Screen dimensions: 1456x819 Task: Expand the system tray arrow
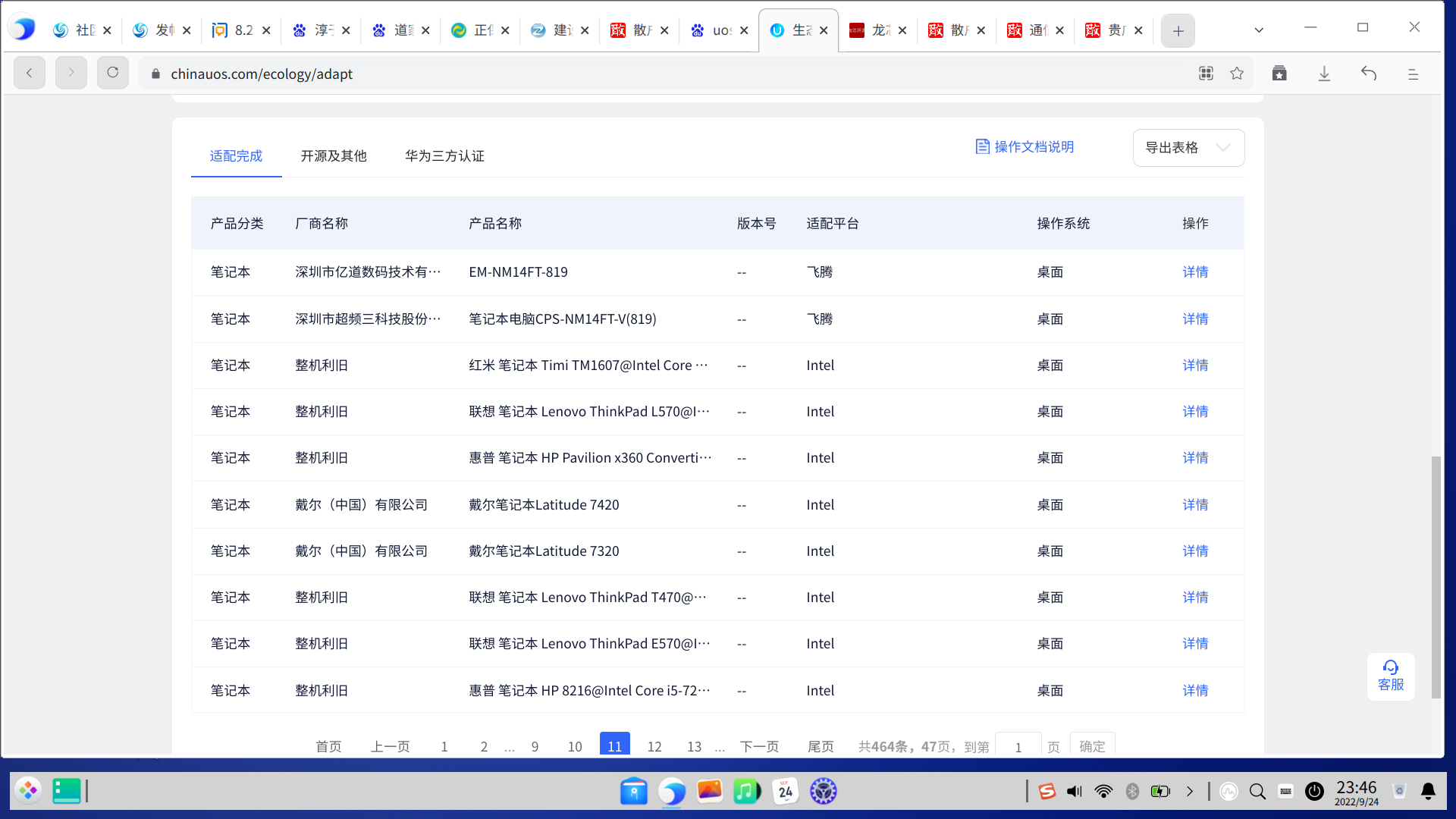coord(1190,791)
